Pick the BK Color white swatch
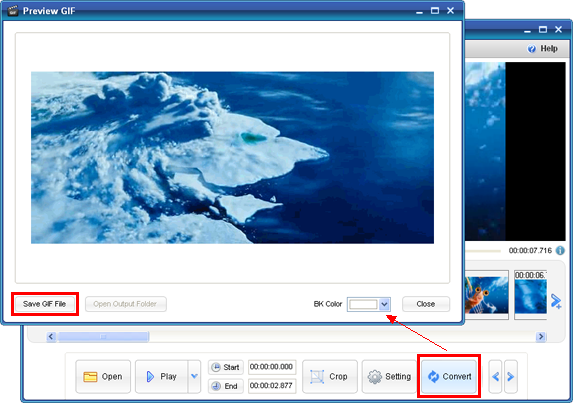 (x=363, y=304)
